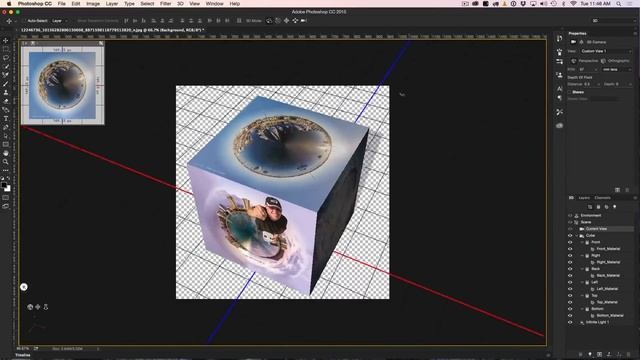This screenshot has height=360, width=640.
Task: Click the 3D orbit camera icon in options bar
Action: 269,20
